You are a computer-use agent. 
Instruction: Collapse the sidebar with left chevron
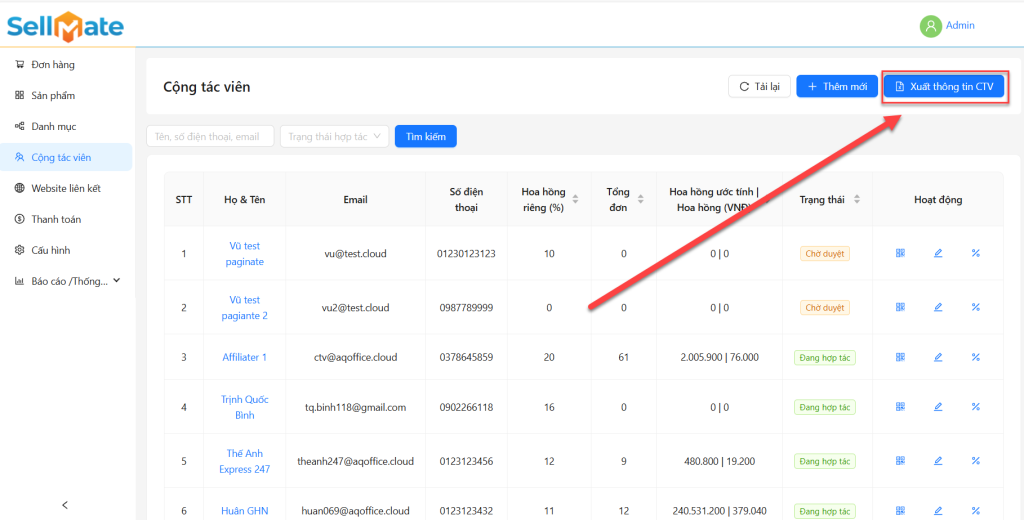65,505
